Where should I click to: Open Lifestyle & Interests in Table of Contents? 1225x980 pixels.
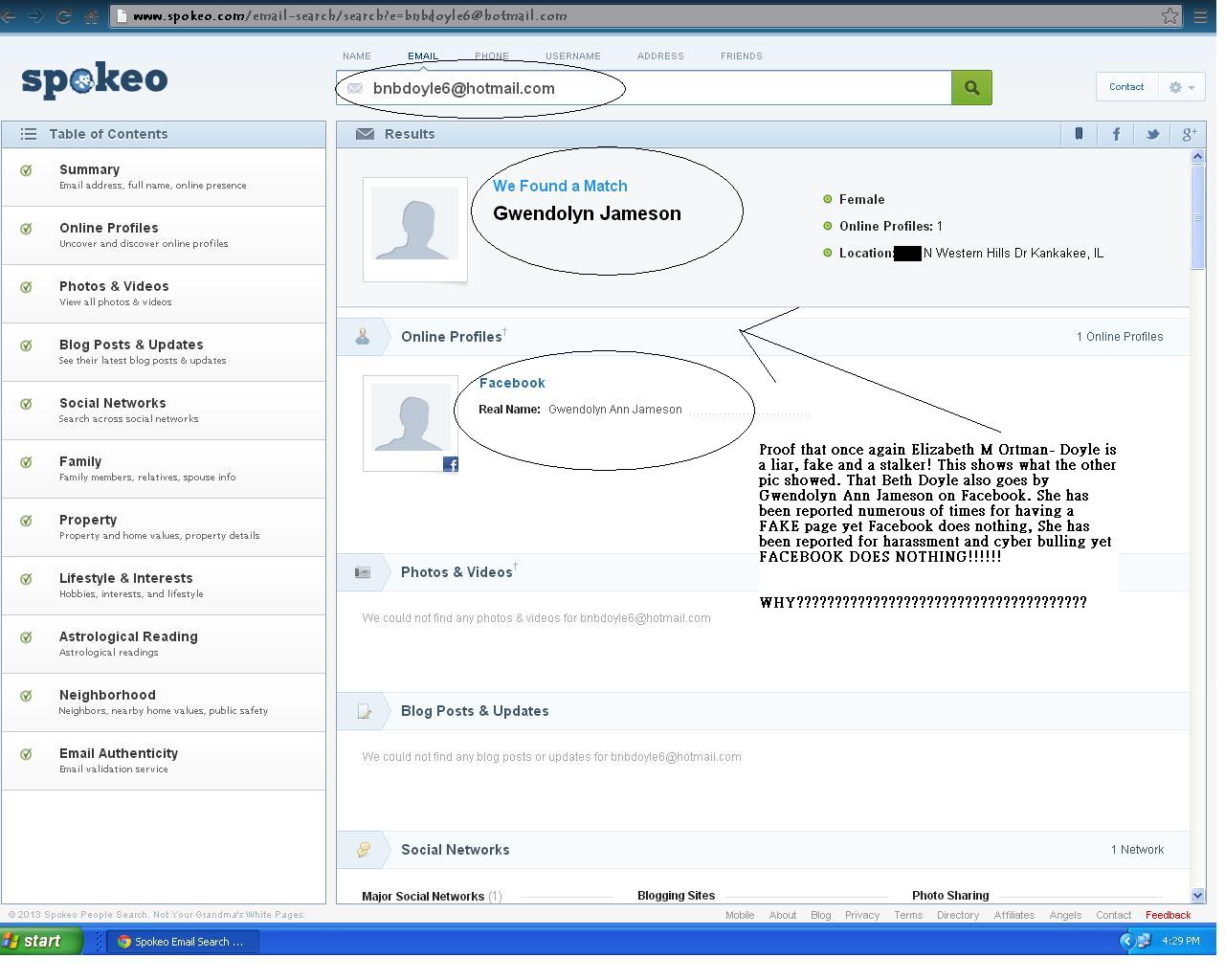point(164,586)
